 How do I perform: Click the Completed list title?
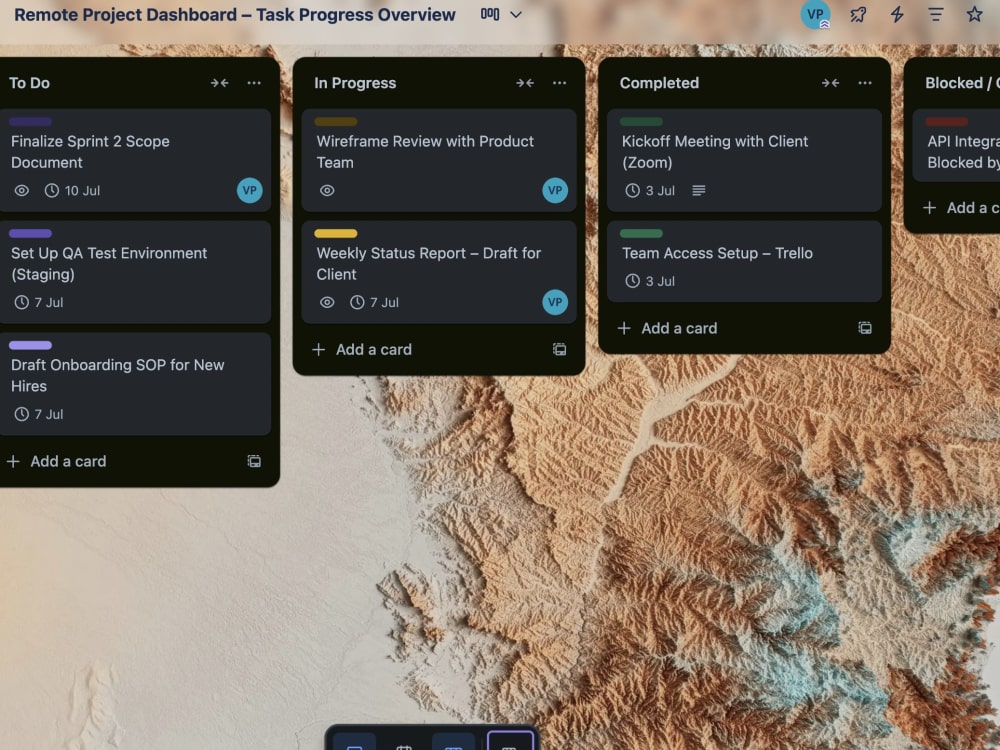click(659, 83)
